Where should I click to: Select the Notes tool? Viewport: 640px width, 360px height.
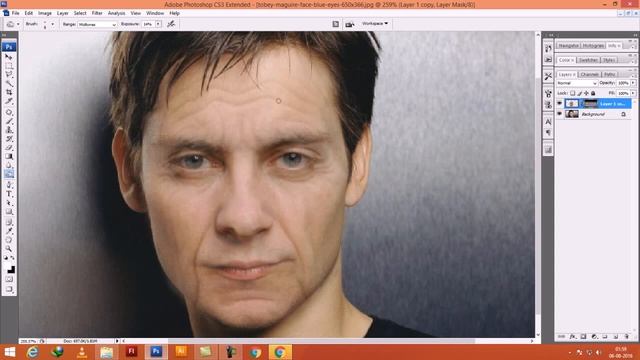pyautogui.click(x=9, y=222)
